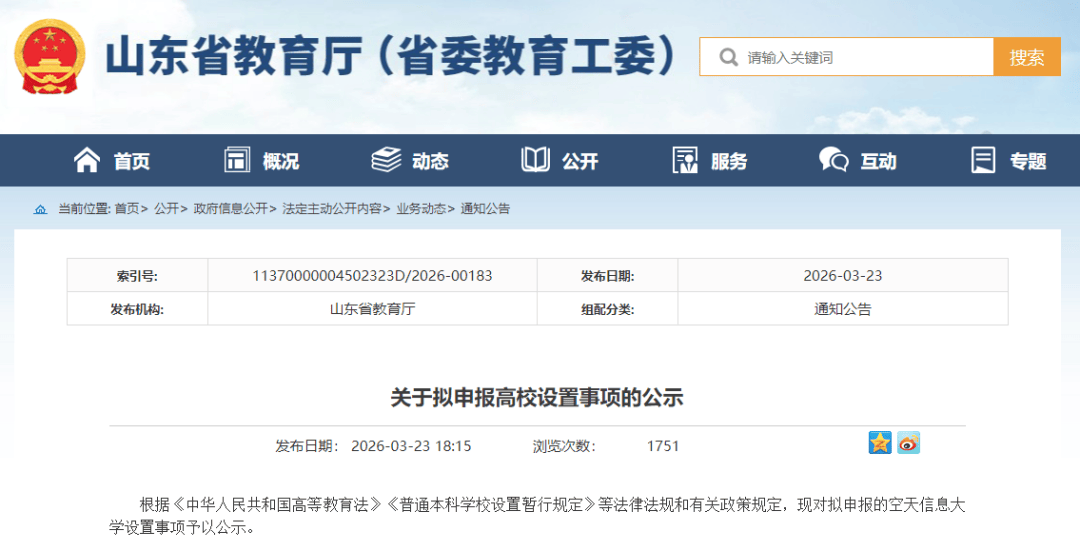Click the national emblem logo

[49, 57]
